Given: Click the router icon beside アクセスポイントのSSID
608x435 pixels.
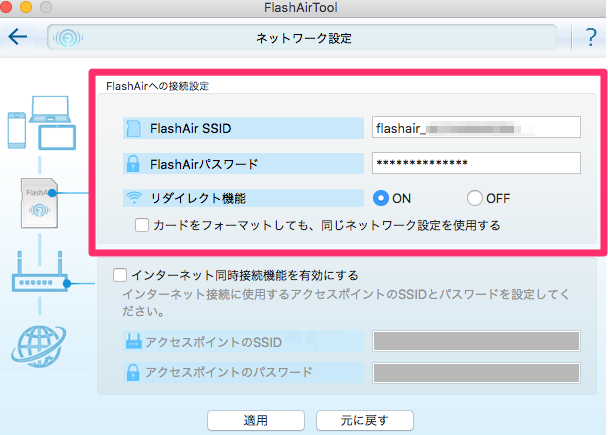Looking at the screenshot, I should tap(133, 342).
